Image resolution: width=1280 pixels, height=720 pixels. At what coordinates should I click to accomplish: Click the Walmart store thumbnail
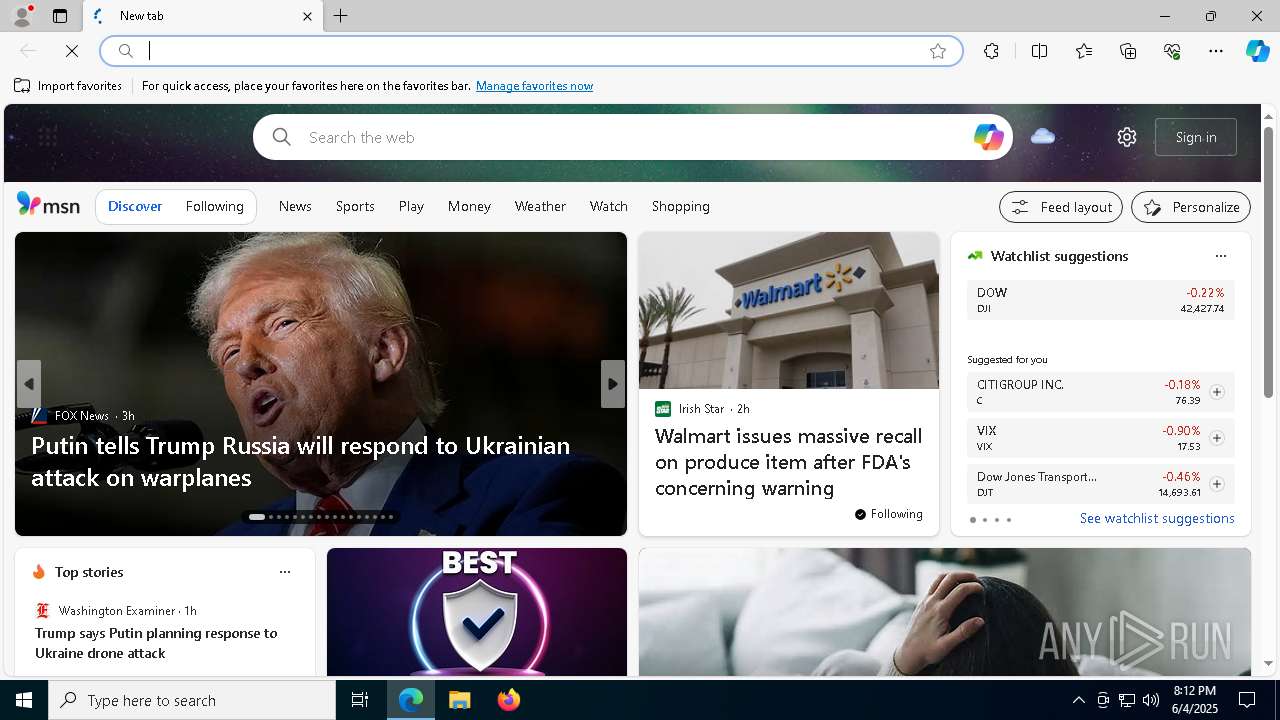789,311
